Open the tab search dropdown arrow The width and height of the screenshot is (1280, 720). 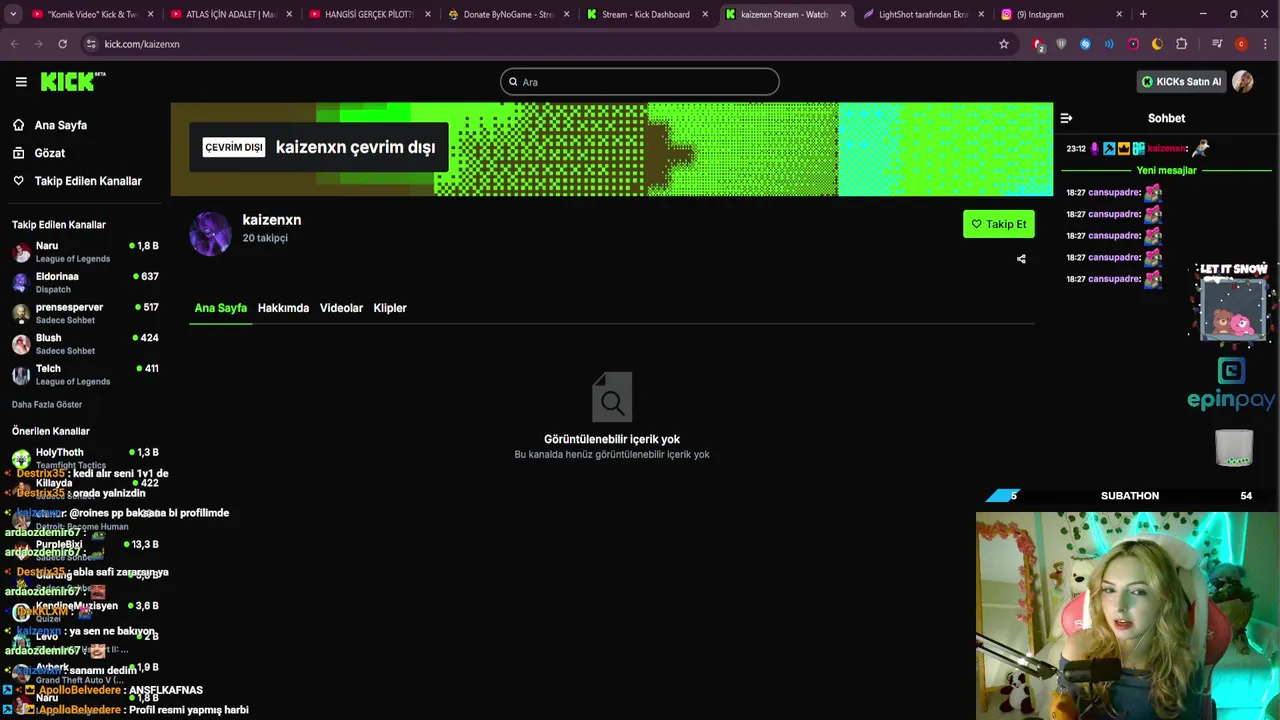(13, 14)
